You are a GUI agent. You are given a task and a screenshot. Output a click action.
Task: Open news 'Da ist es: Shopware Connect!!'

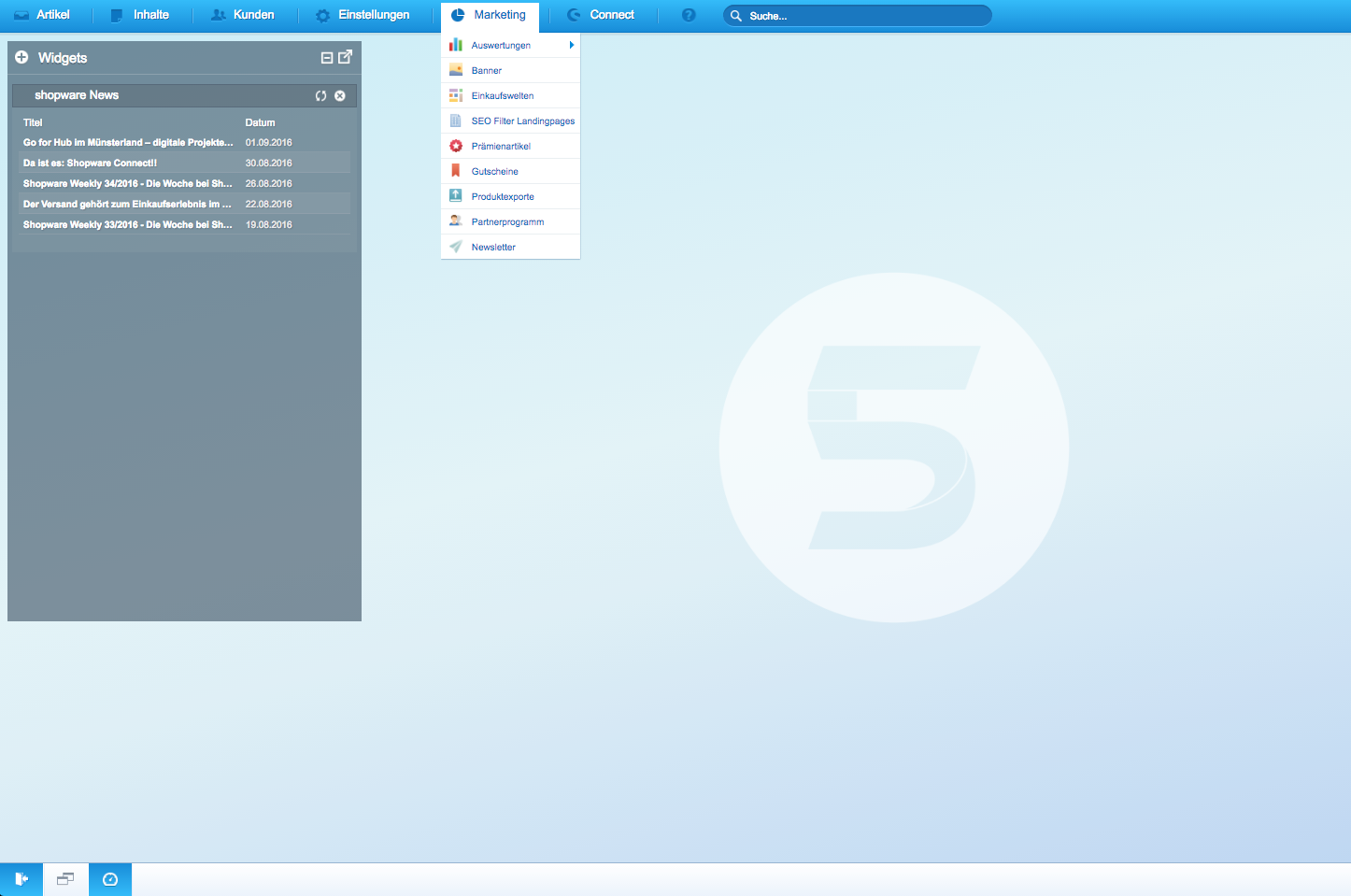(90, 163)
